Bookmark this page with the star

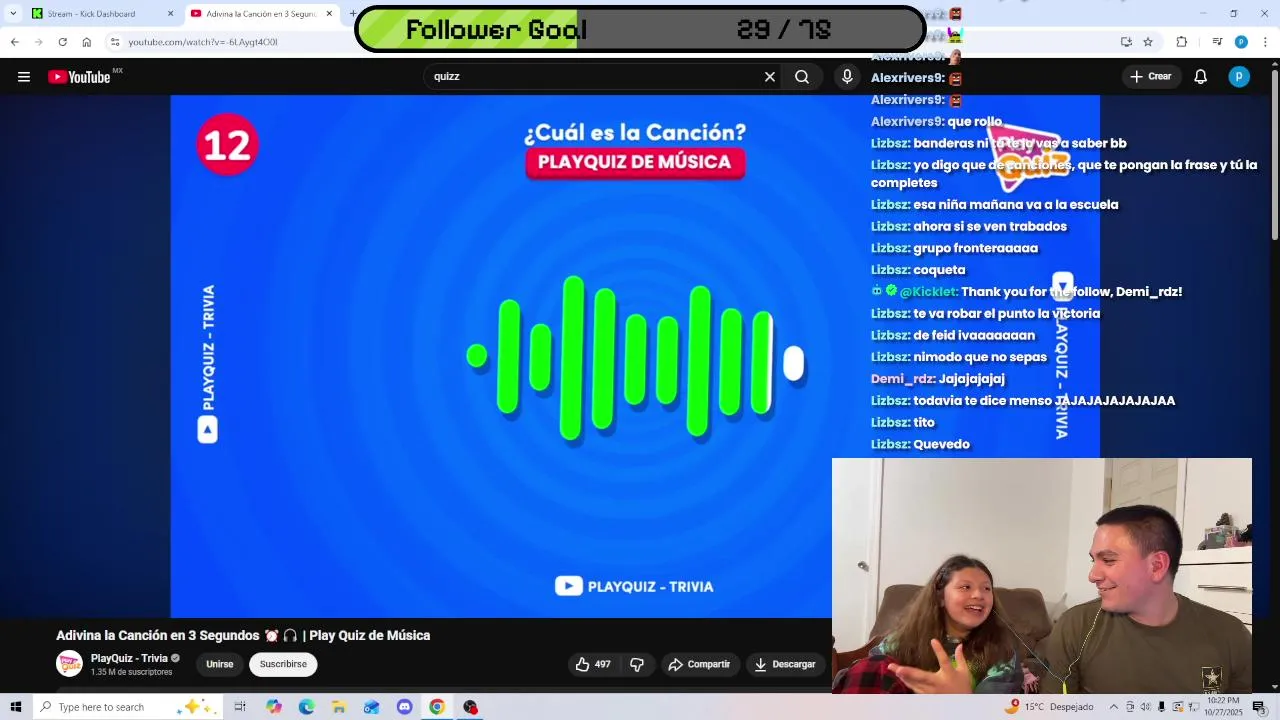(x=1148, y=42)
